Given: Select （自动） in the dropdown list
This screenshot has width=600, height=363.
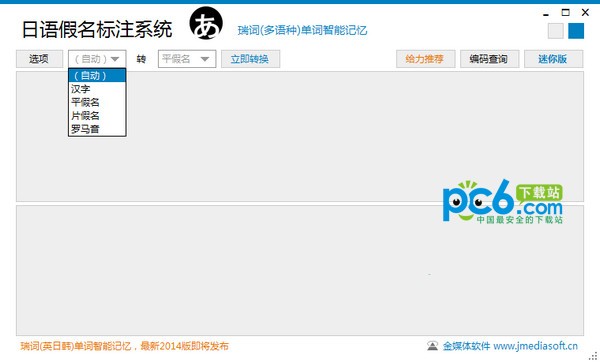Looking at the screenshot, I should 97,76.
